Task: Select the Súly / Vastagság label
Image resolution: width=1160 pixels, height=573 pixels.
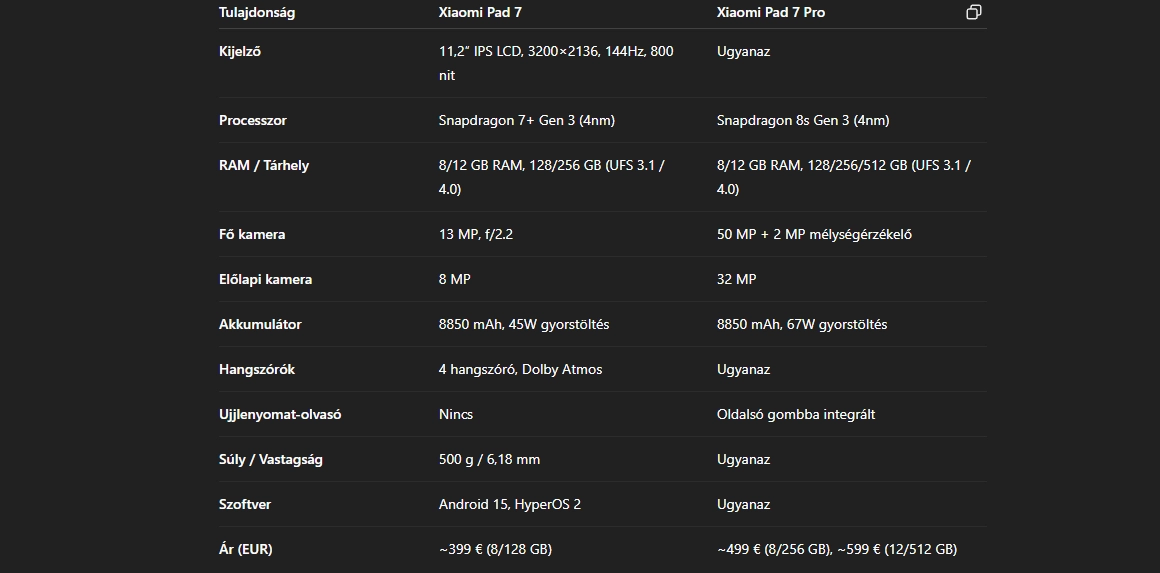Action: pyautogui.click(x=271, y=460)
